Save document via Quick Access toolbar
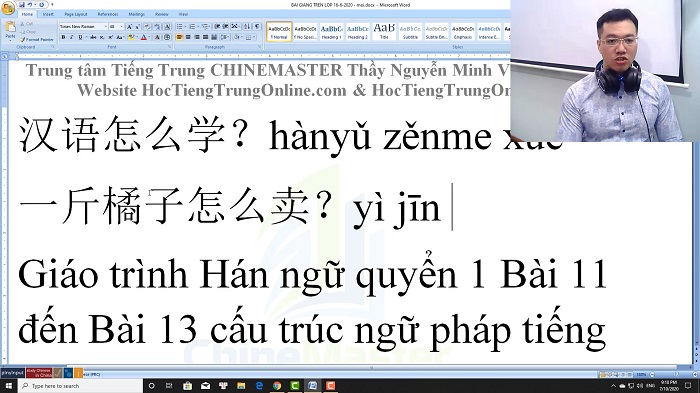 (22, 4)
